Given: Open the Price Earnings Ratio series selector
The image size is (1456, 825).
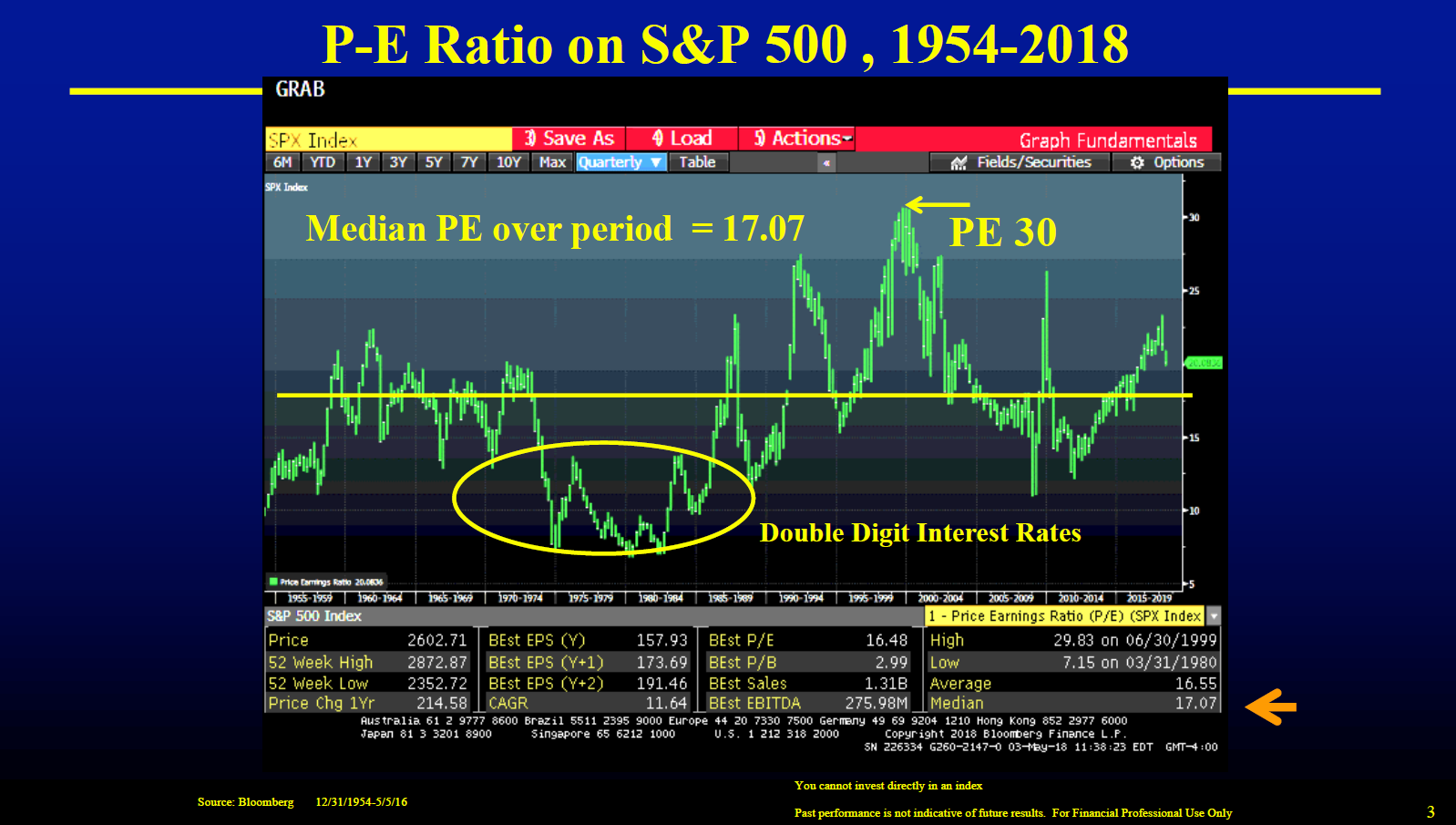Looking at the screenshot, I should point(1064,616).
